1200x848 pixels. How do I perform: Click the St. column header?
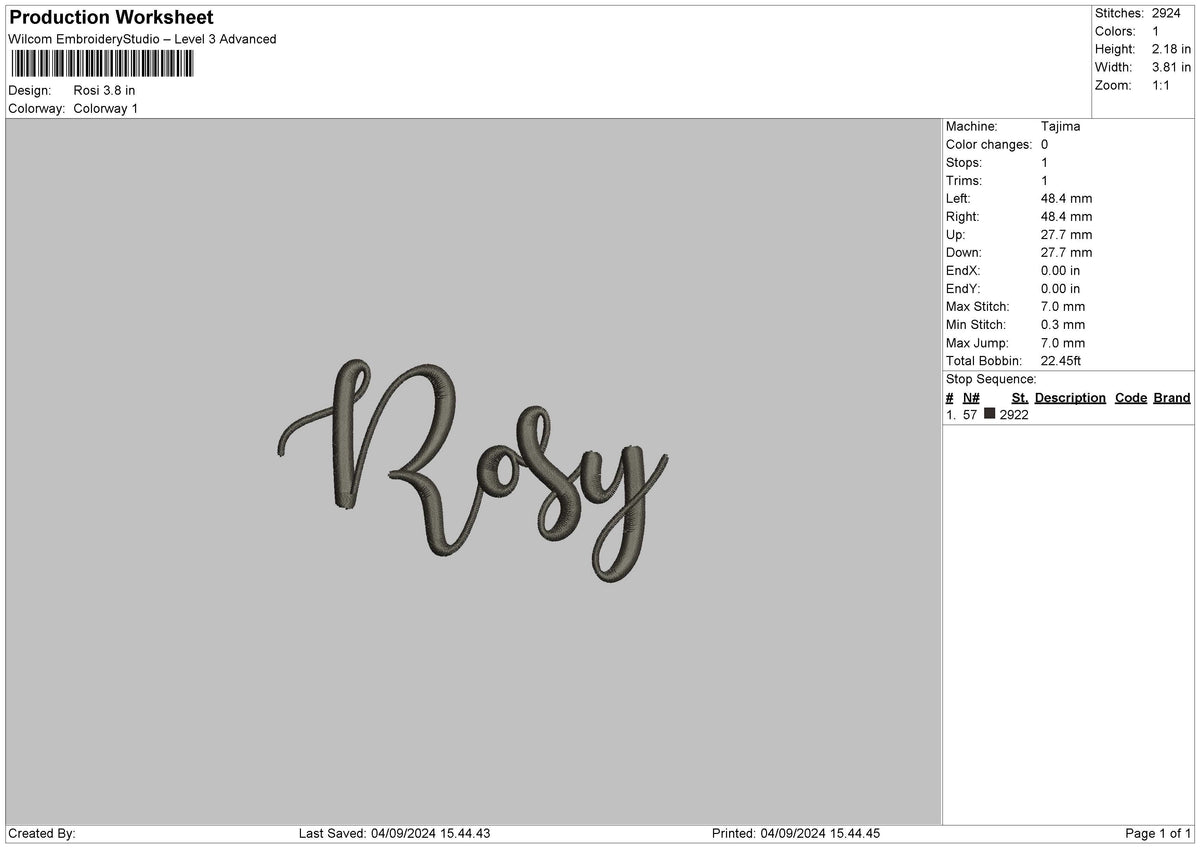click(1019, 397)
